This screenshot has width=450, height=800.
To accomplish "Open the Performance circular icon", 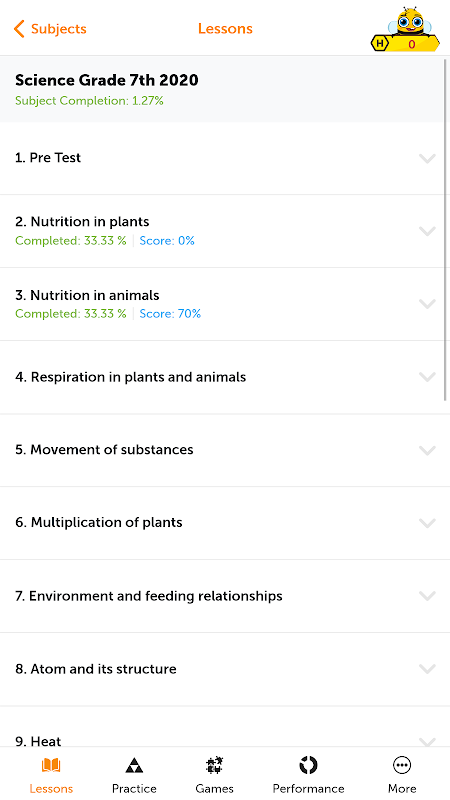I will click(308, 765).
